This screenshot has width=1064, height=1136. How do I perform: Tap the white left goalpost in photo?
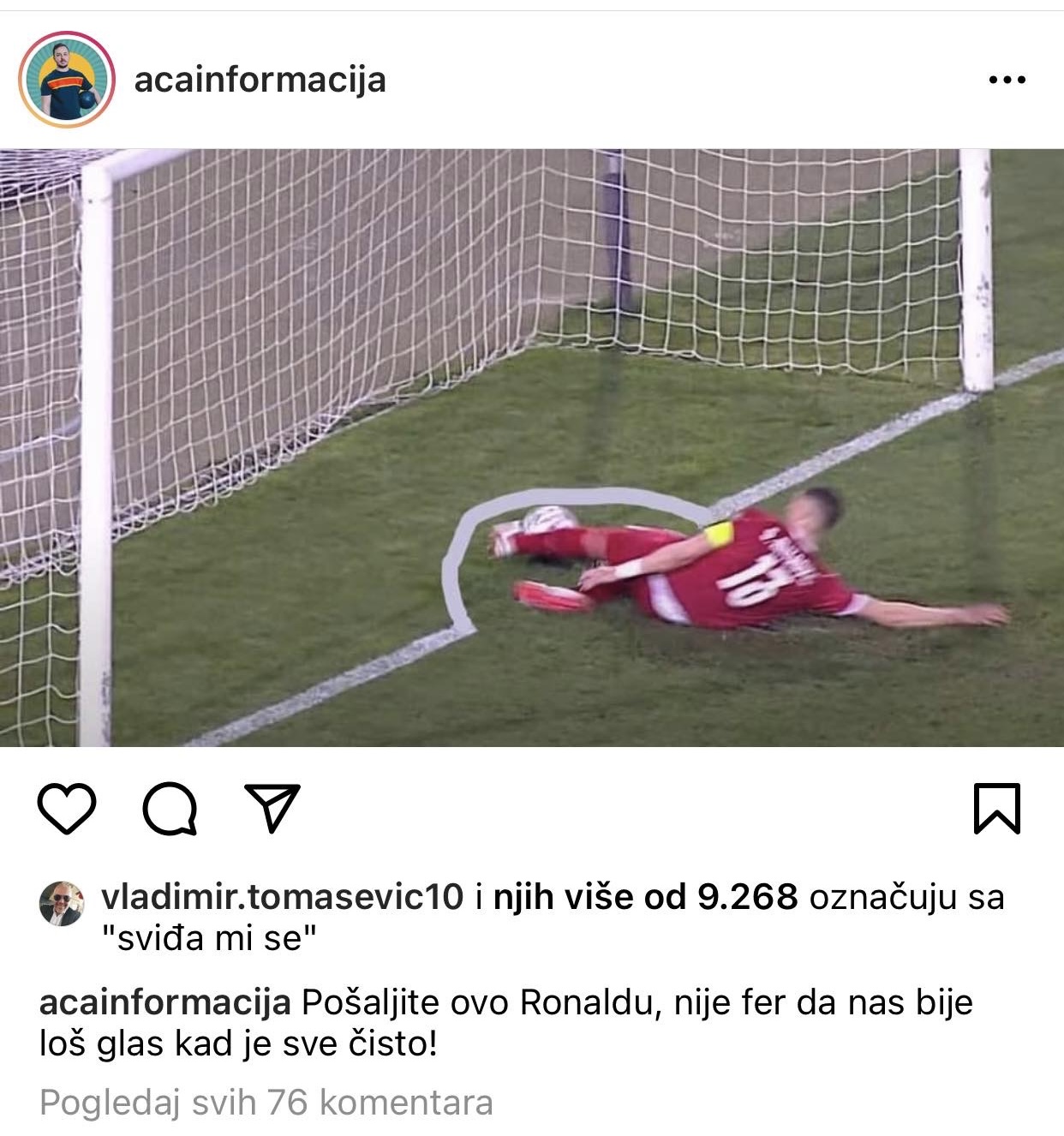[95, 454]
